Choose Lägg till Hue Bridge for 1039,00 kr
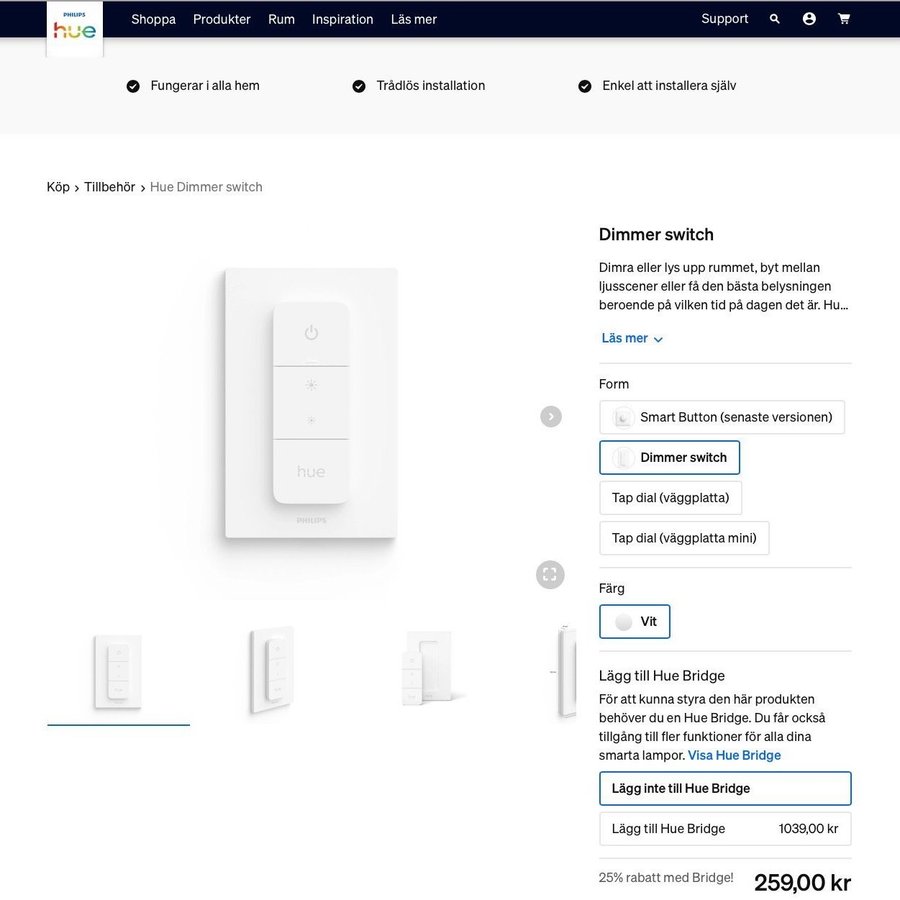Viewport: 900px width, 900px height. (725, 829)
